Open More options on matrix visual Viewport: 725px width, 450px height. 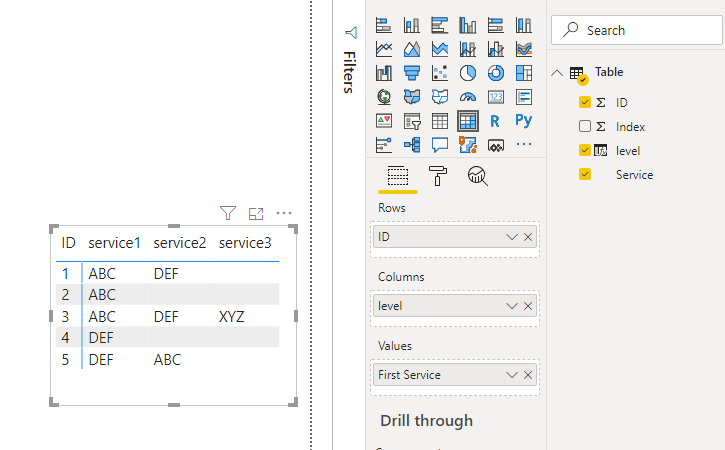tap(284, 213)
